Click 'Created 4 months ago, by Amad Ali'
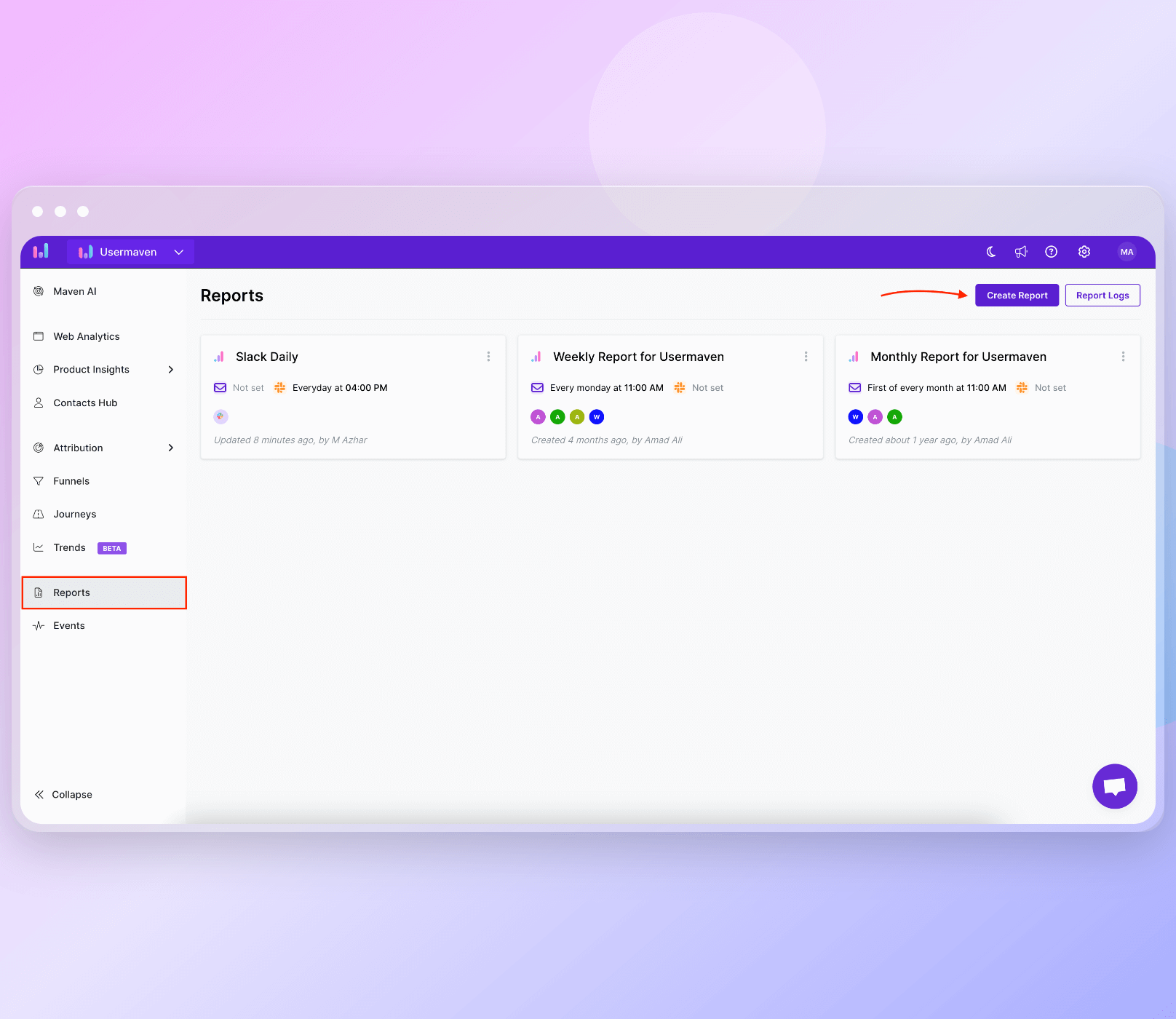 [607, 440]
